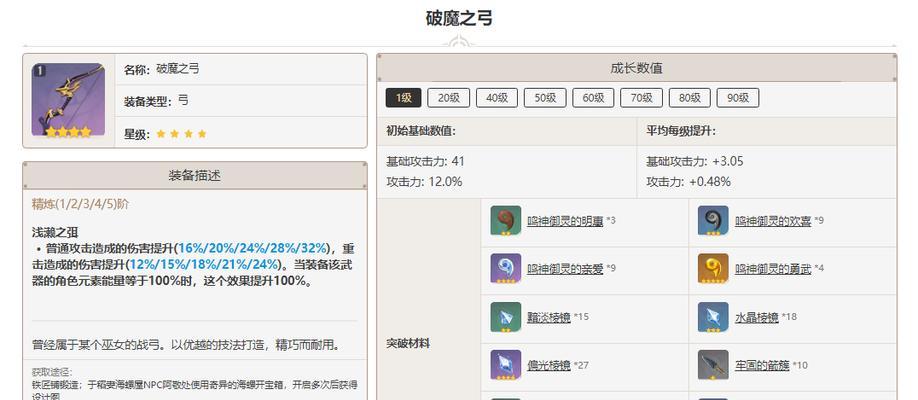Viewport: 918px width, 400px height.
Task: Open the 70级 level tab
Action: coord(642,98)
